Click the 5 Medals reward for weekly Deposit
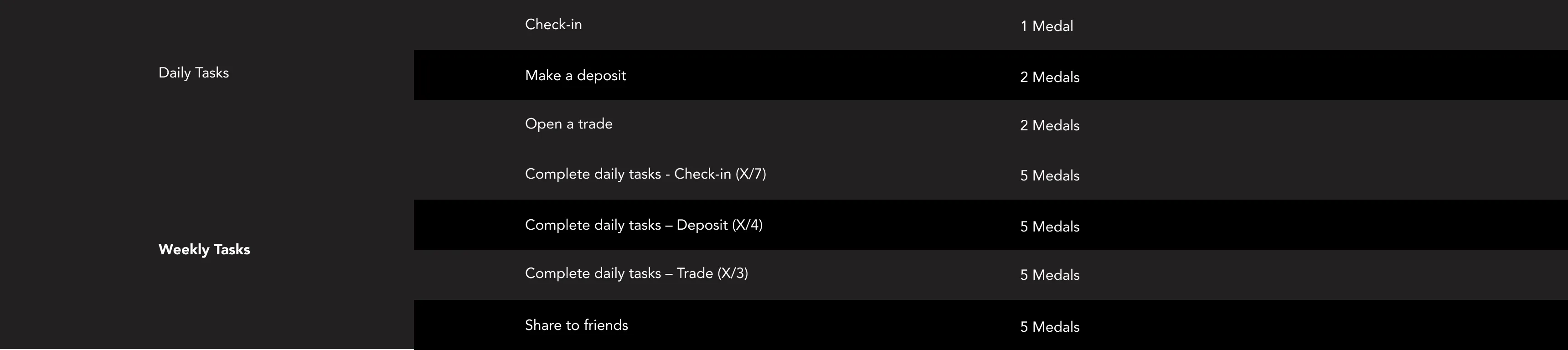1568x350 pixels. tap(1049, 227)
